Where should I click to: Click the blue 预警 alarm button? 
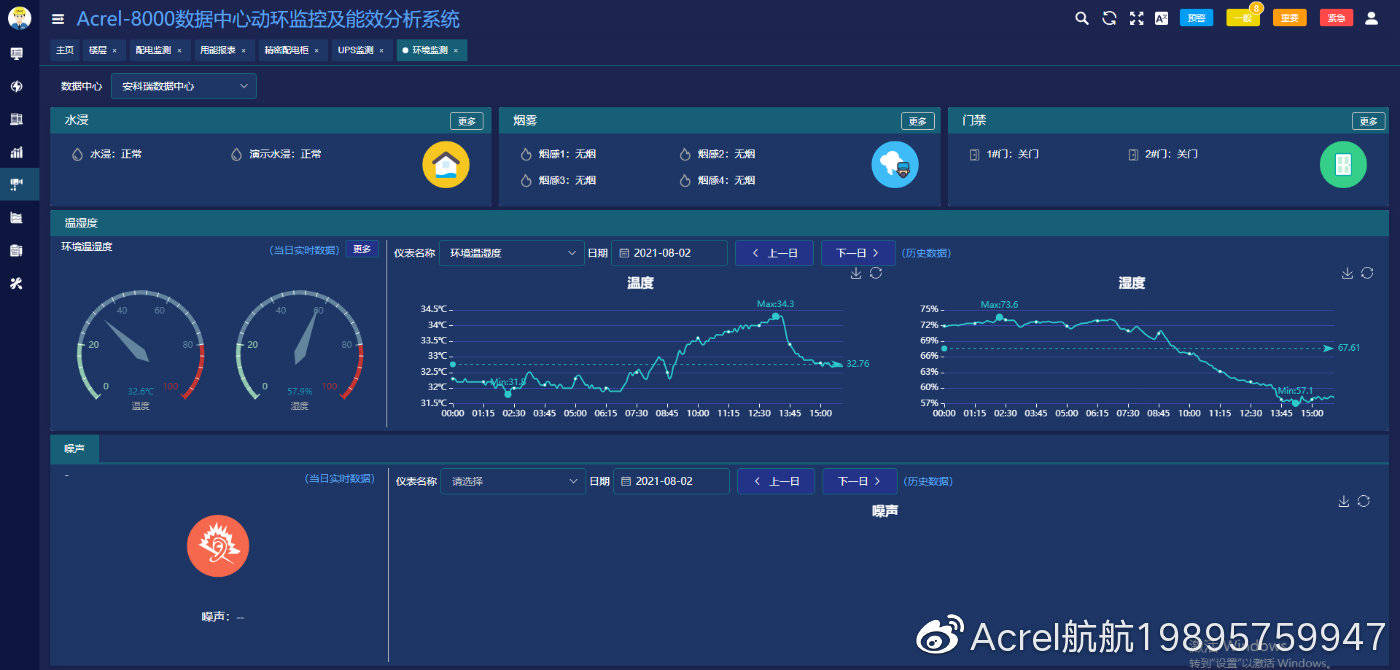[x=1196, y=18]
